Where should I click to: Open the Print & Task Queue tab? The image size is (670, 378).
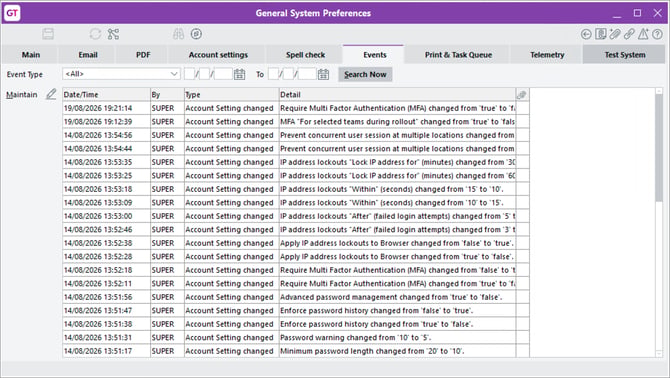click(458, 55)
